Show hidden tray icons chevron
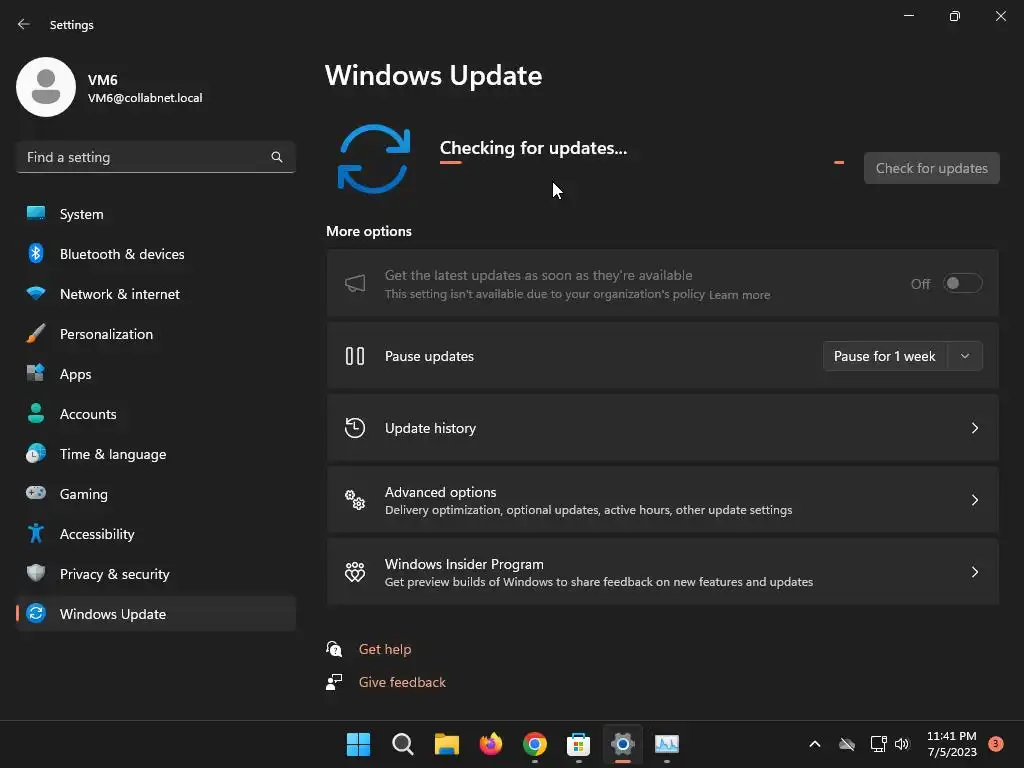1024x768 pixels. pyautogui.click(x=814, y=744)
